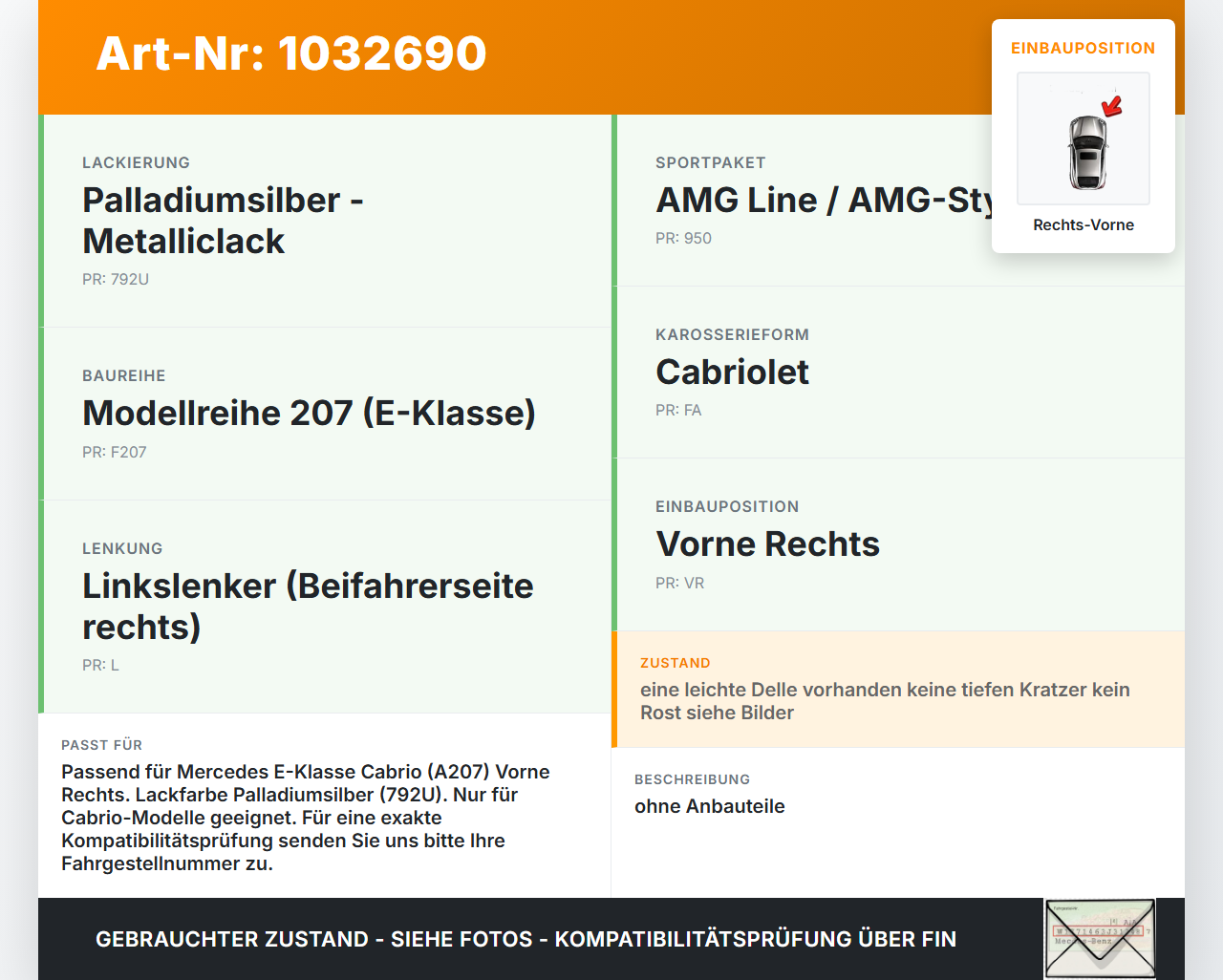The image size is (1223, 980).
Task: Click the PR: 950 code
Action: pyautogui.click(x=683, y=239)
